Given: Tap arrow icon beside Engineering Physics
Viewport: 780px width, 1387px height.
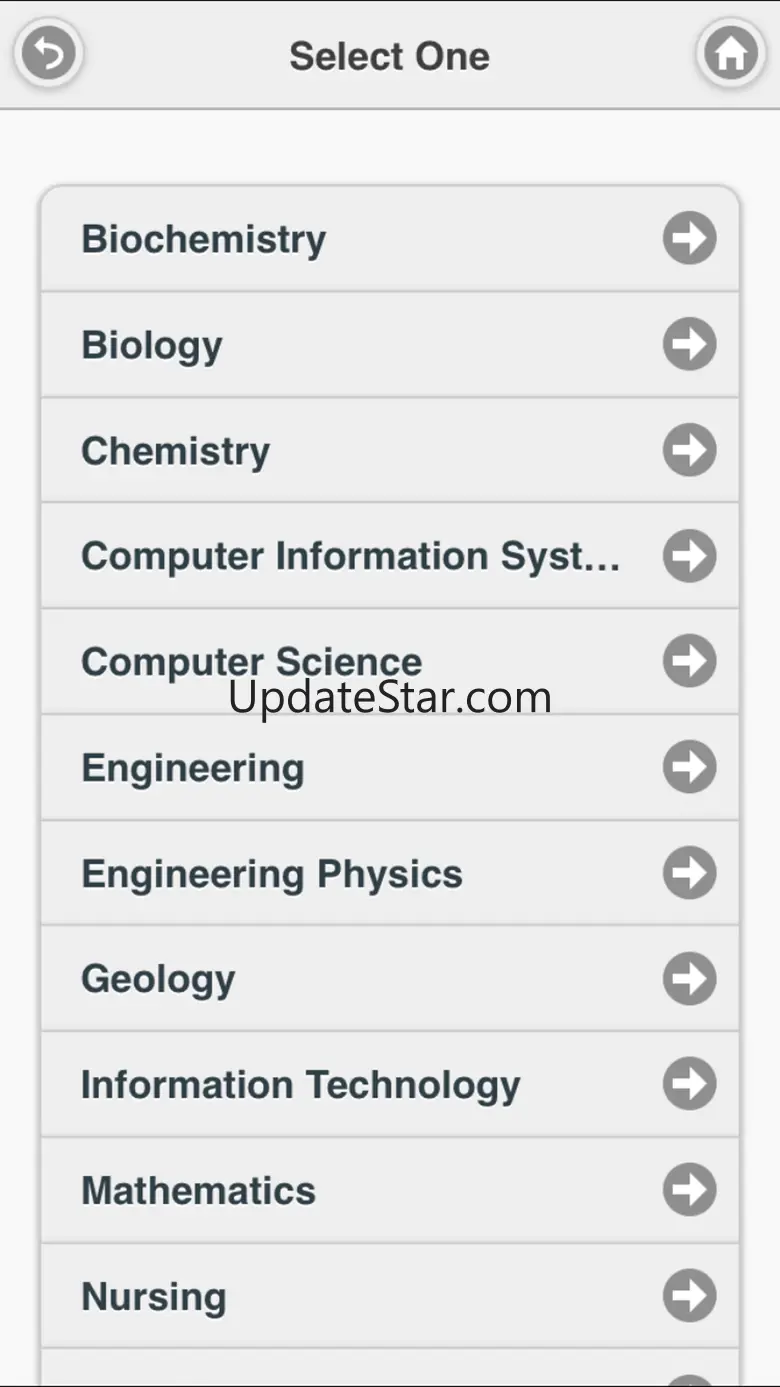Looking at the screenshot, I should [x=689, y=873].
